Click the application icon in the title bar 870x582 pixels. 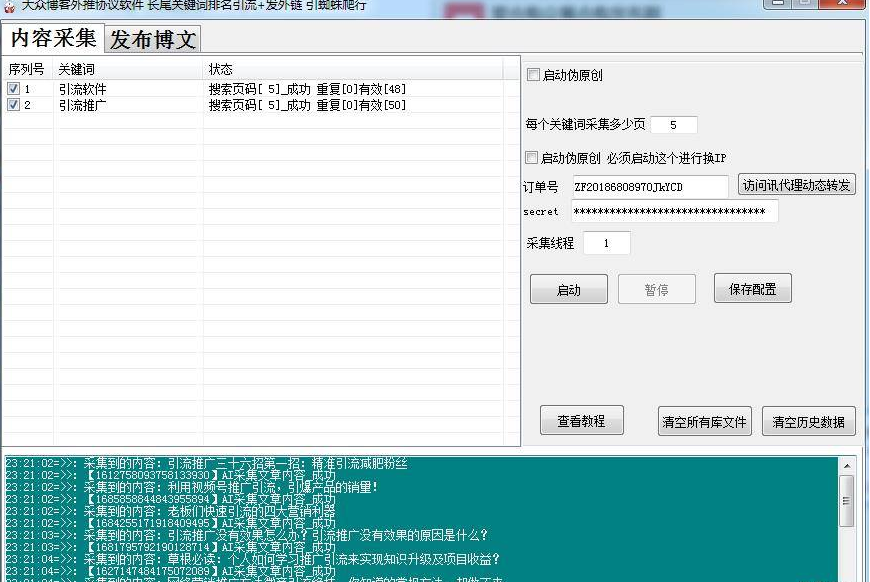(x=9, y=5)
